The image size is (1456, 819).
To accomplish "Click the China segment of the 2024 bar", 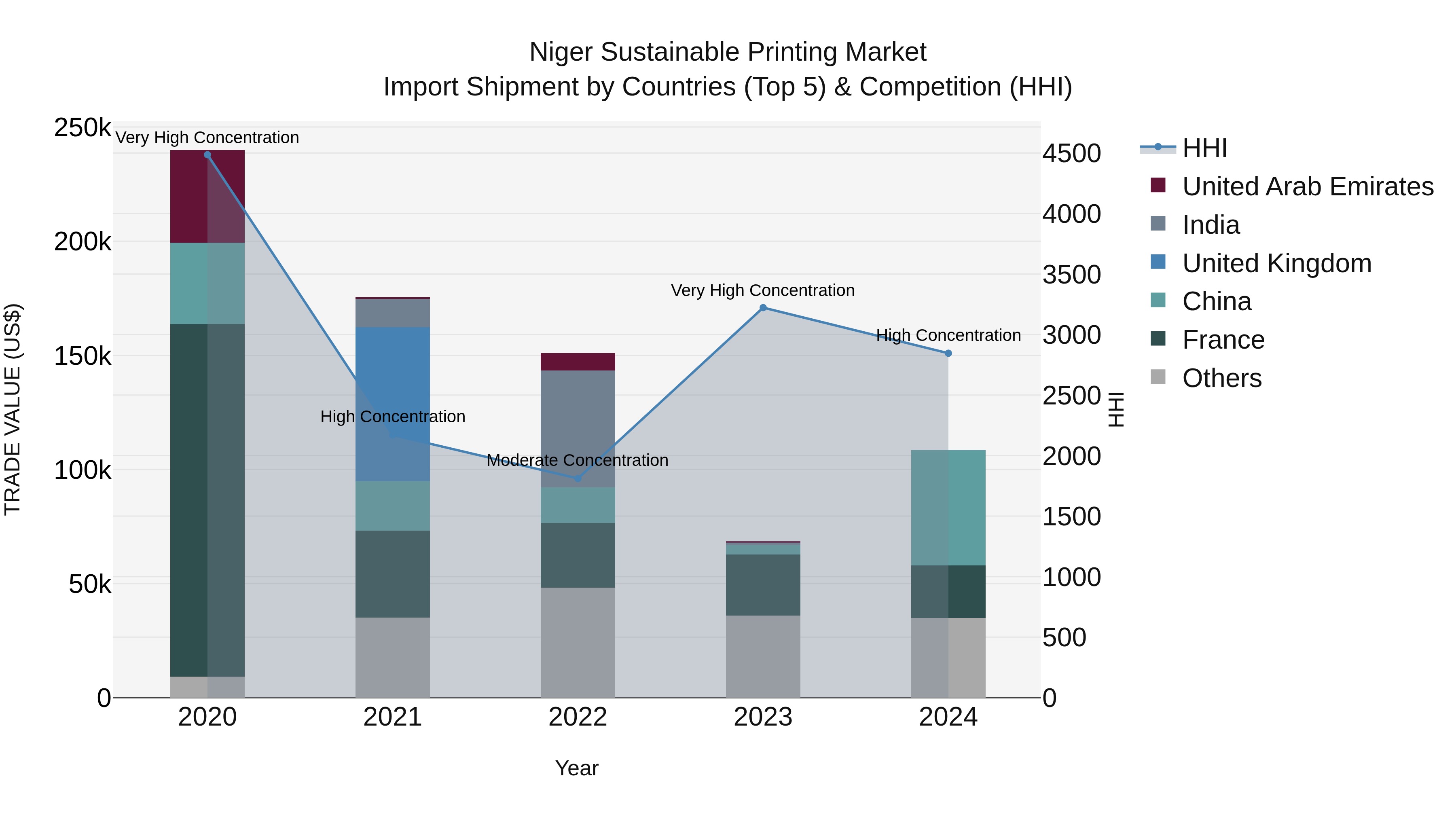I will click(948, 508).
